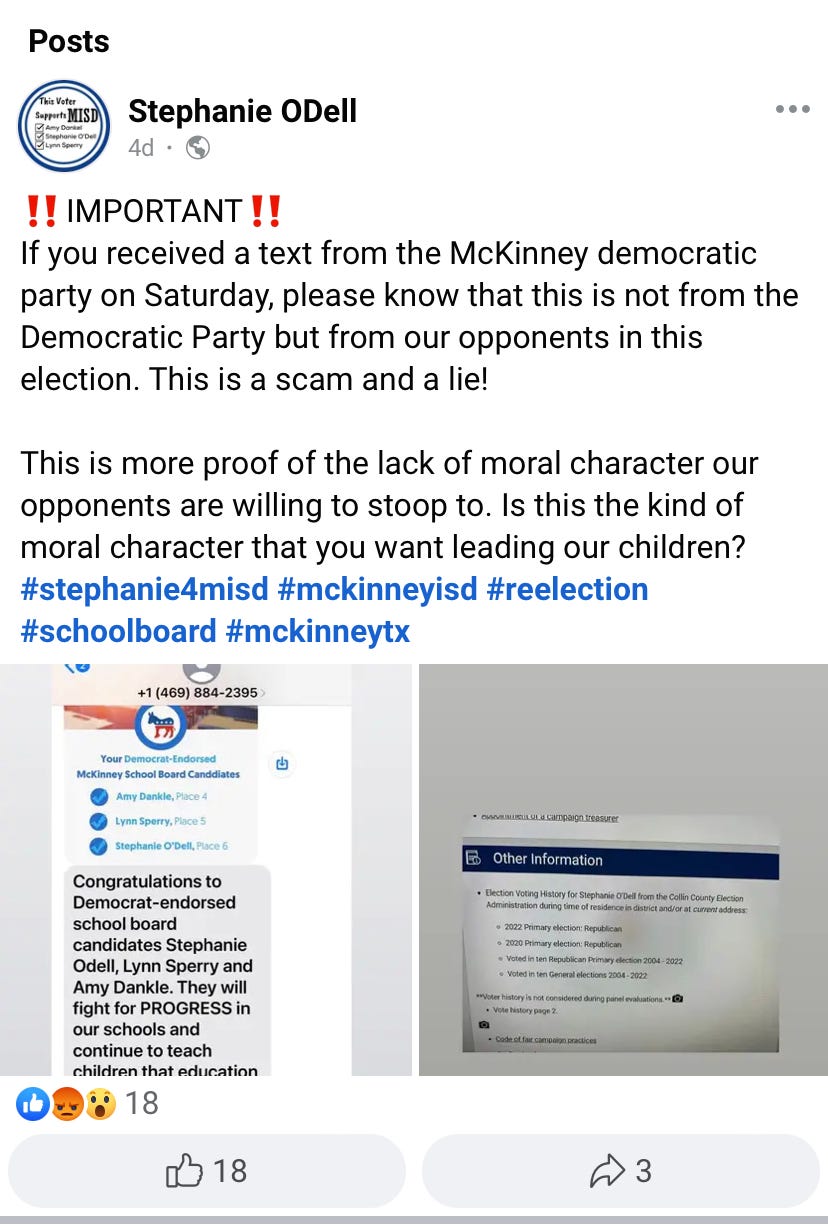Like the post with the 18 button
Image resolution: width=828 pixels, height=1231 pixels.
pyautogui.click(x=207, y=1171)
